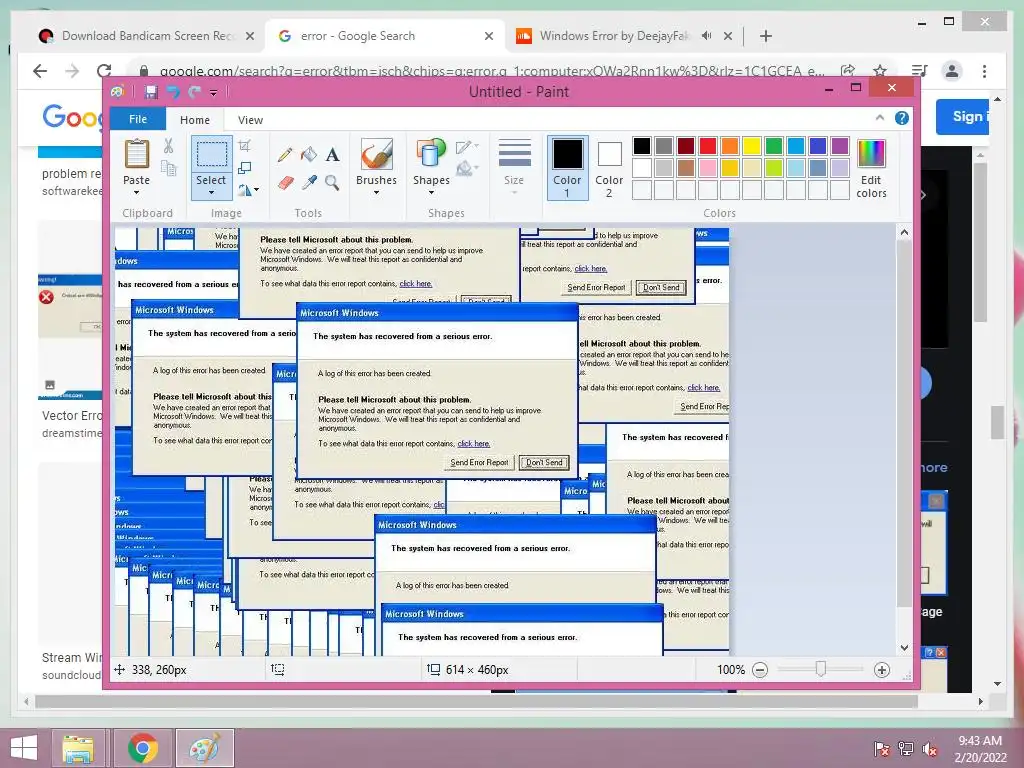Click the Resize icon in Image group
This screenshot has width=1024, height=768.
coord(245,168)
